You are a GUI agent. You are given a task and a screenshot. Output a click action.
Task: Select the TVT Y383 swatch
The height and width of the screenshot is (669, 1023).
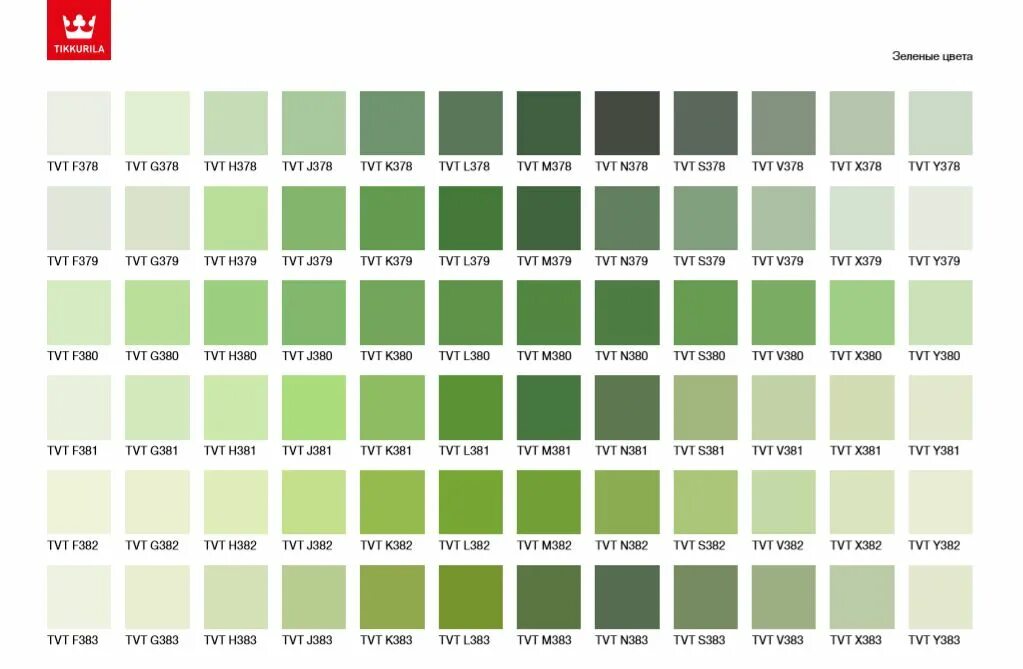coord(940,597)
